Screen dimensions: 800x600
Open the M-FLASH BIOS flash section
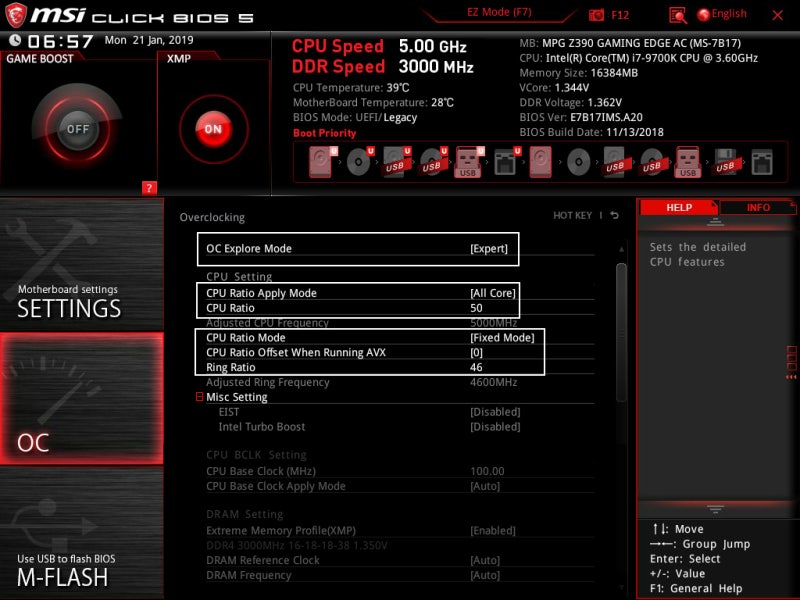click(82, 533)
